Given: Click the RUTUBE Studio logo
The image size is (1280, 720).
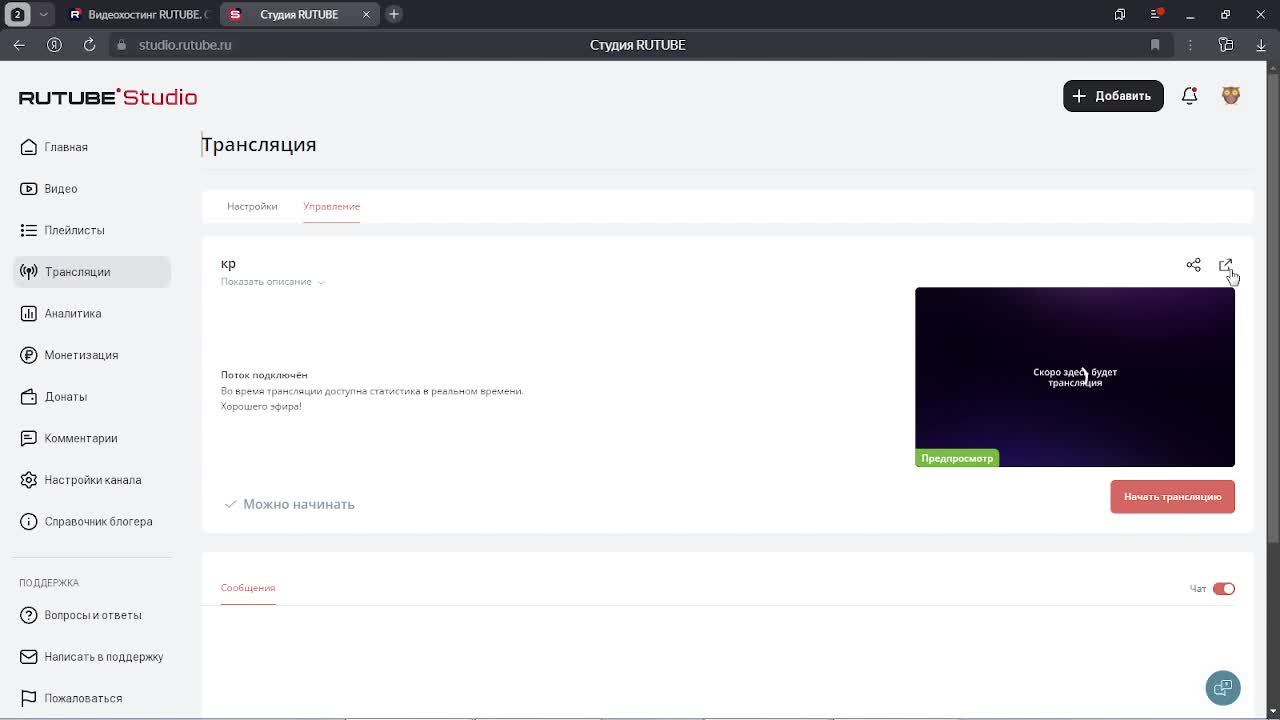Looking at the screenshot, I should click(x=108, y=97).
